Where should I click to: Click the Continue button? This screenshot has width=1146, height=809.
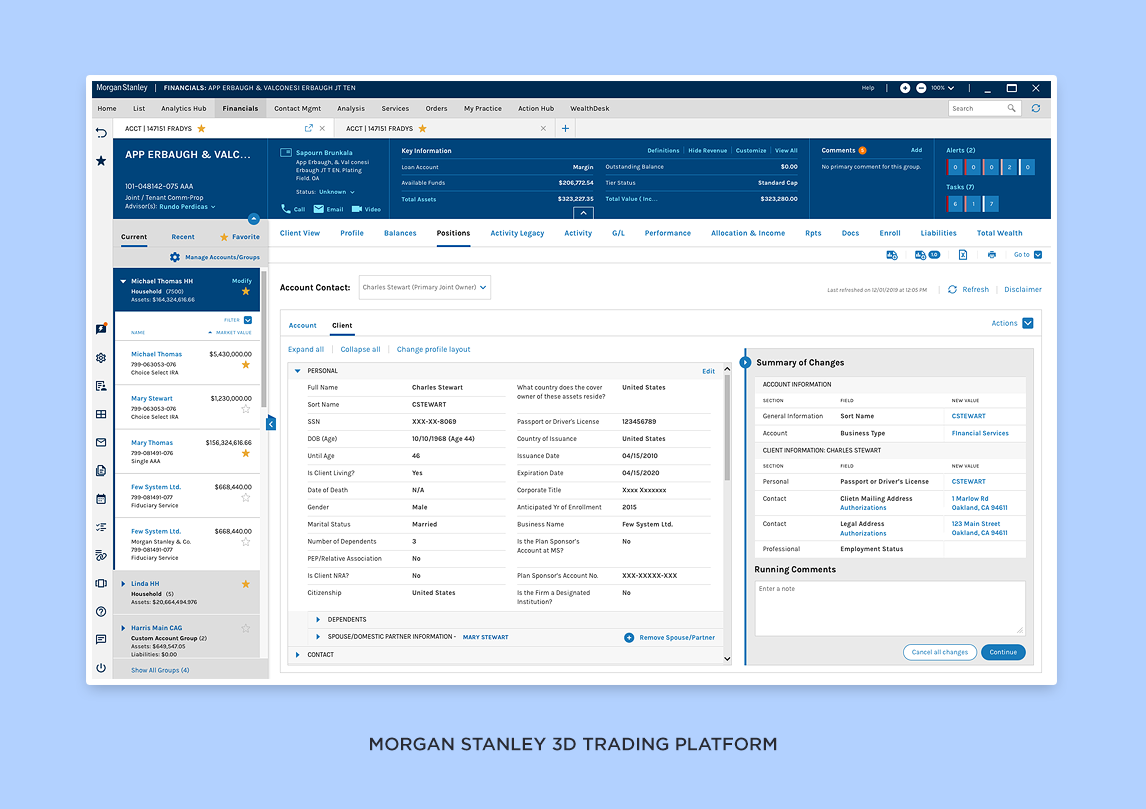(x=1003, y=652)
